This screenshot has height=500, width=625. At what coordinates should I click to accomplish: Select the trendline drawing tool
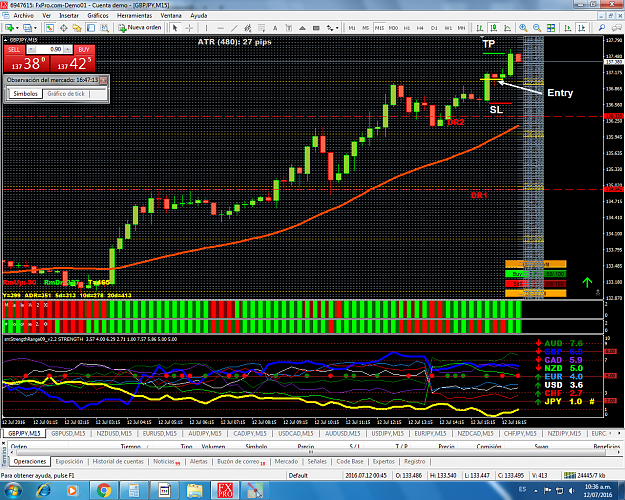234,28
